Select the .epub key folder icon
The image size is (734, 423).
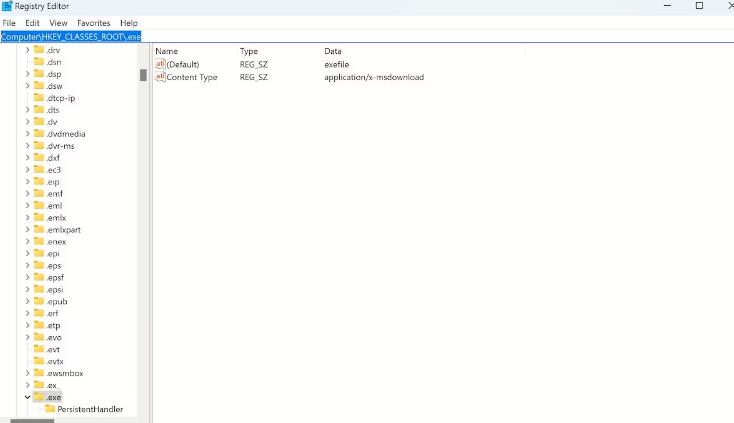[x=39, y=301]
